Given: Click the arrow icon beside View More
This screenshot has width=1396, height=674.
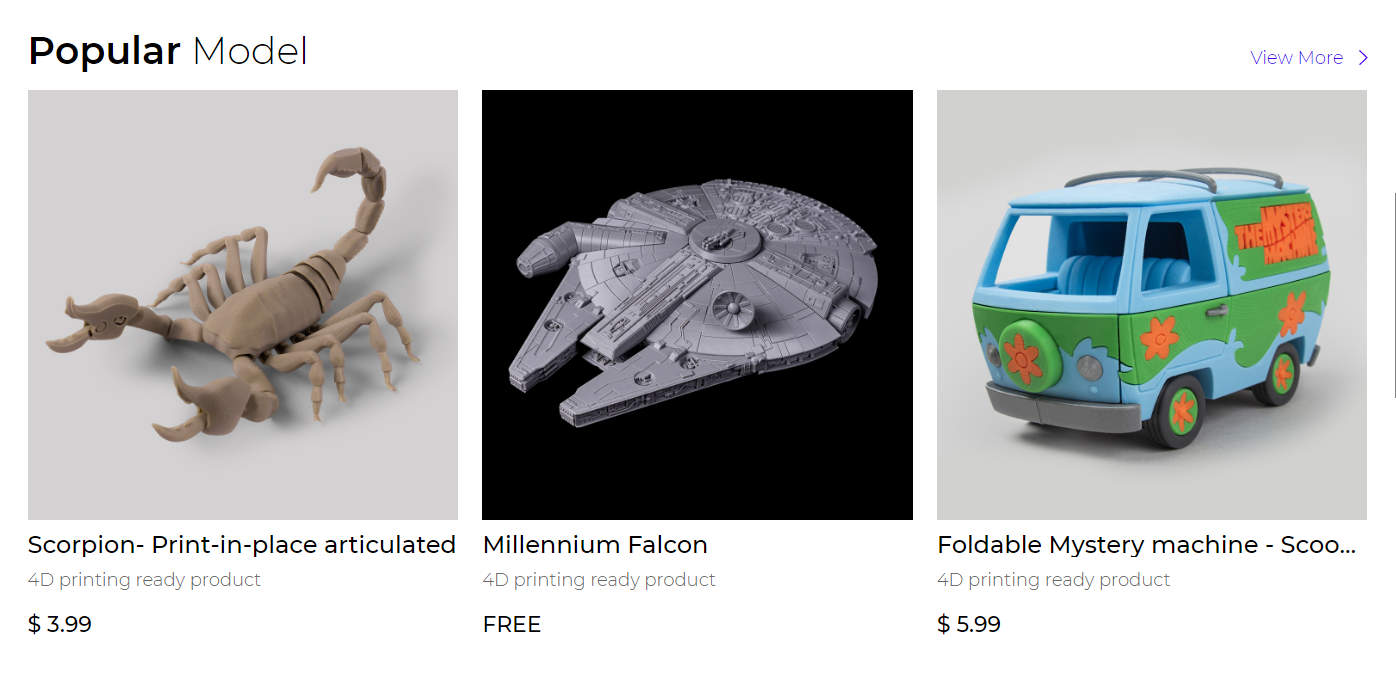Looking at the screenshot, I should 1363,58.
